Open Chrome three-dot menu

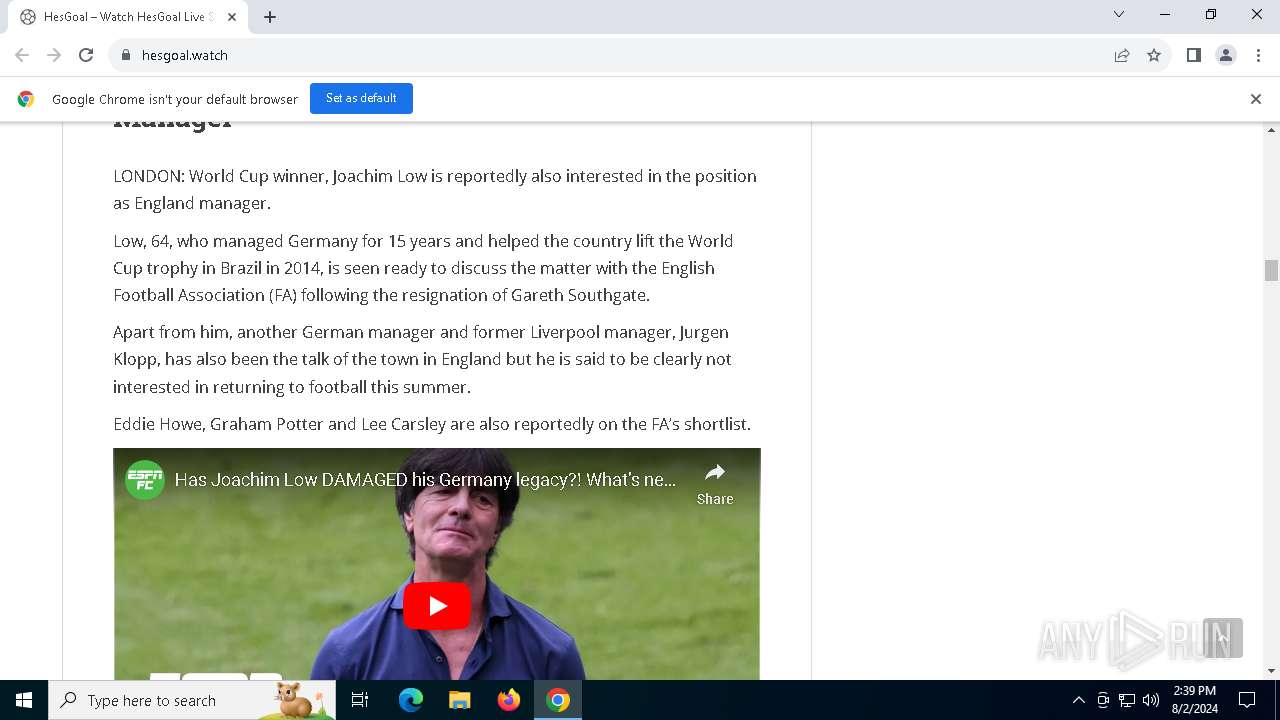tap(1258, 55)
